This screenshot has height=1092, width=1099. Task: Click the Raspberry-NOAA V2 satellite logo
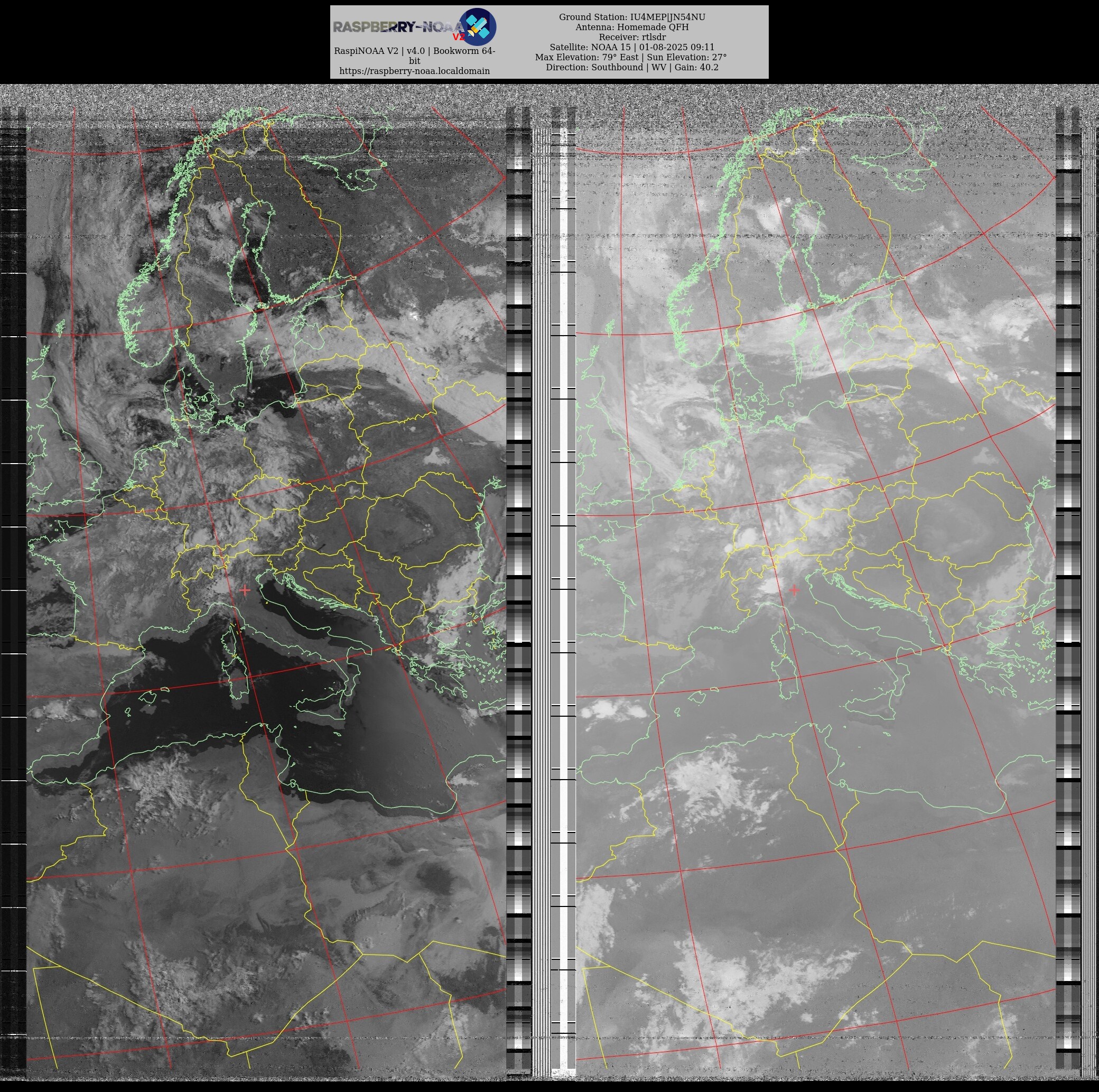(414, 27)
